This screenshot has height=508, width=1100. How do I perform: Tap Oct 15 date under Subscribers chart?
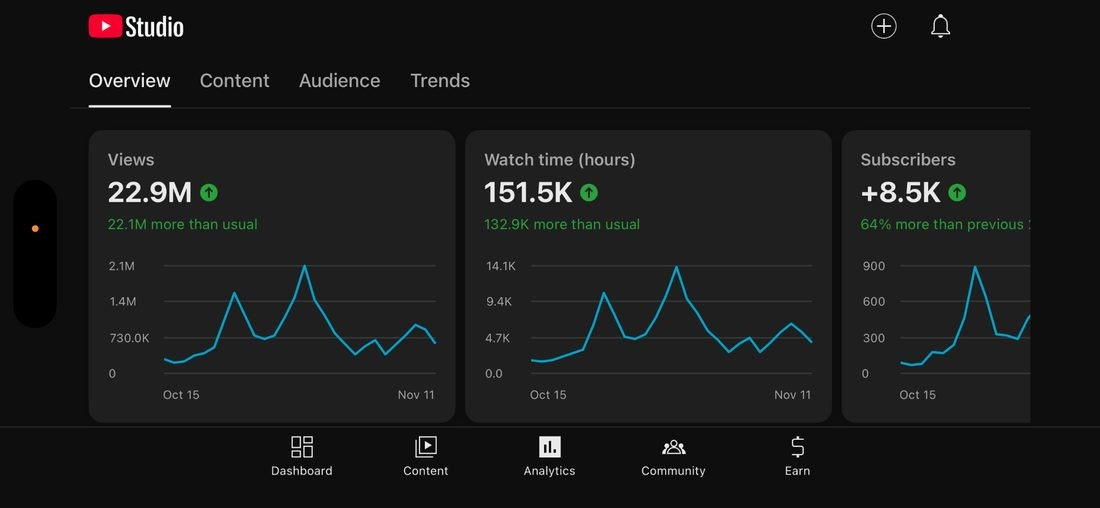tap(918, 395)
